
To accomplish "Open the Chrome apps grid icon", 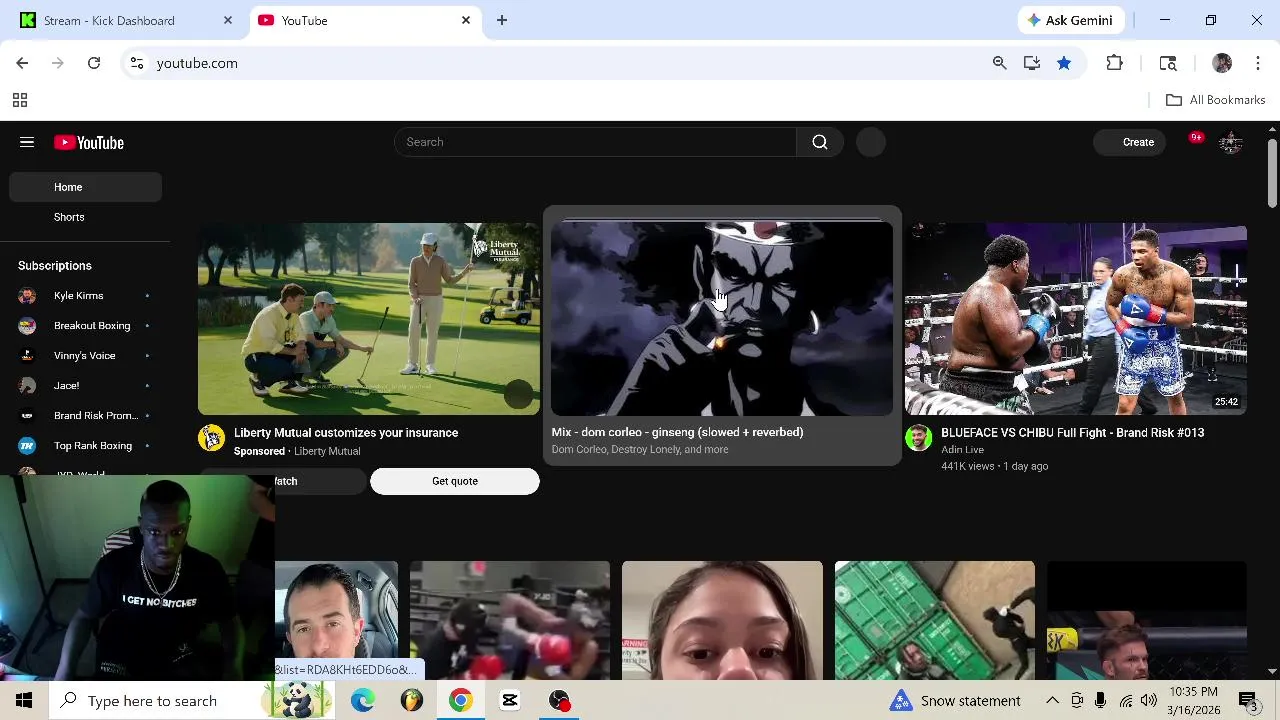I will (x=19, y=100).
